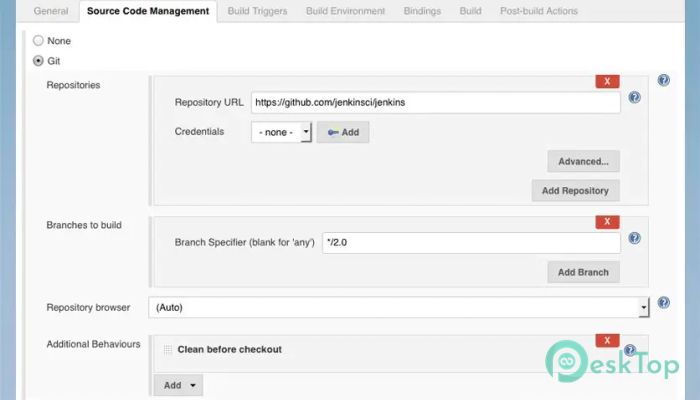Select the Git source control option
700x400 pixels.
pos(38,61)
